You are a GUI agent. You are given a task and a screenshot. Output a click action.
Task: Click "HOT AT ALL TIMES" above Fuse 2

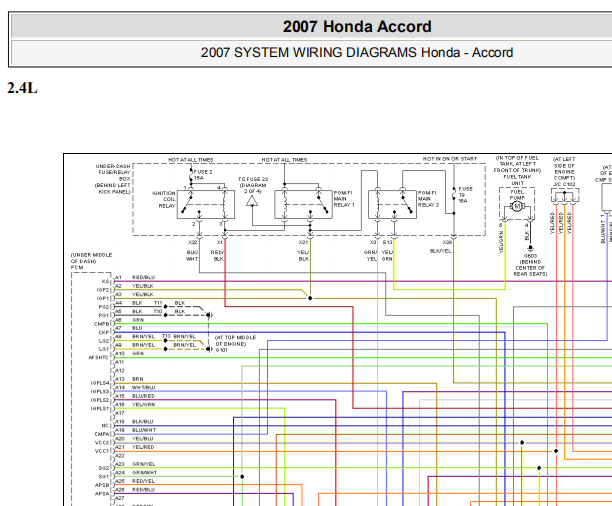tap(191, 160)
